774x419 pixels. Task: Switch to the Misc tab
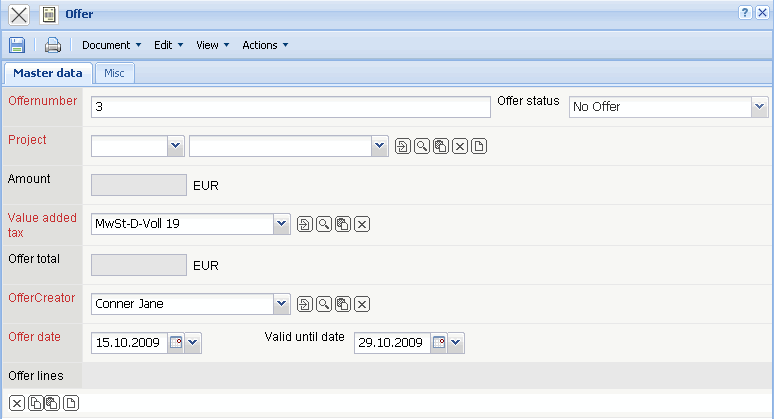click(x=114, y=73)
